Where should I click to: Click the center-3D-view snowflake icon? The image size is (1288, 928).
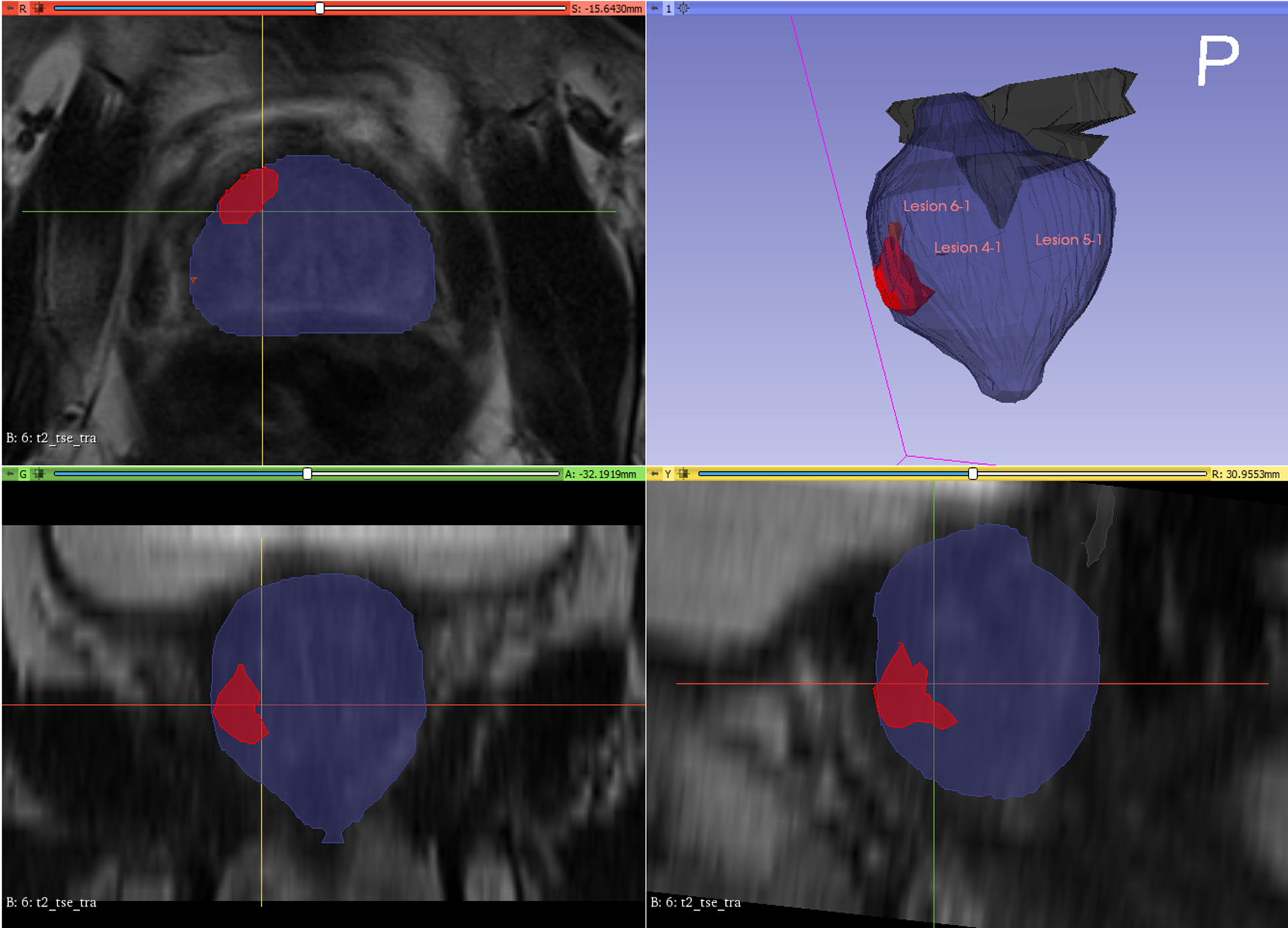[x=682, y=8]
